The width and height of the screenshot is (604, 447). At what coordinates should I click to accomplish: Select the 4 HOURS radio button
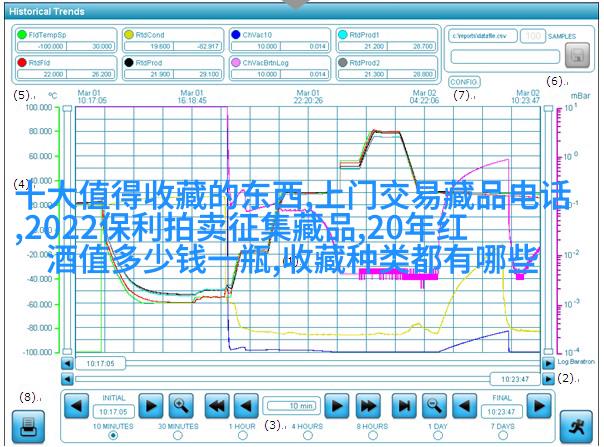point(307,435)
